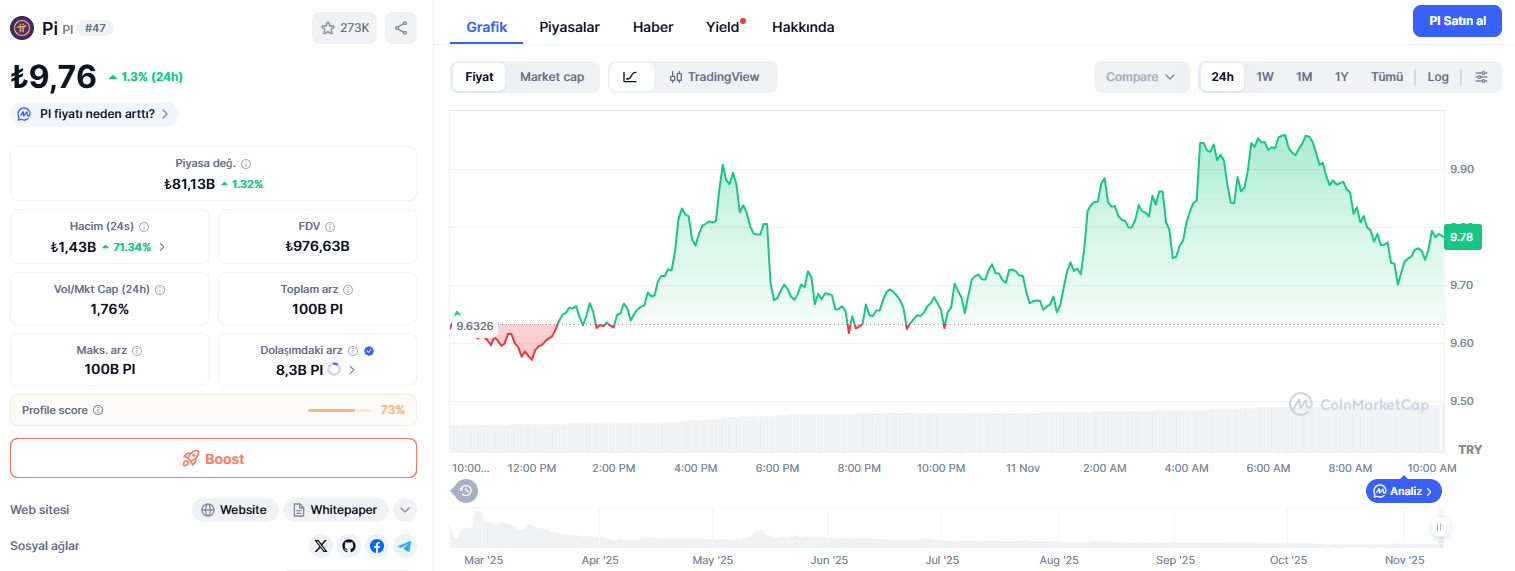Switch to the Piyasalar tab
This screenshot has height=571, width=1515.
(570, 27)
